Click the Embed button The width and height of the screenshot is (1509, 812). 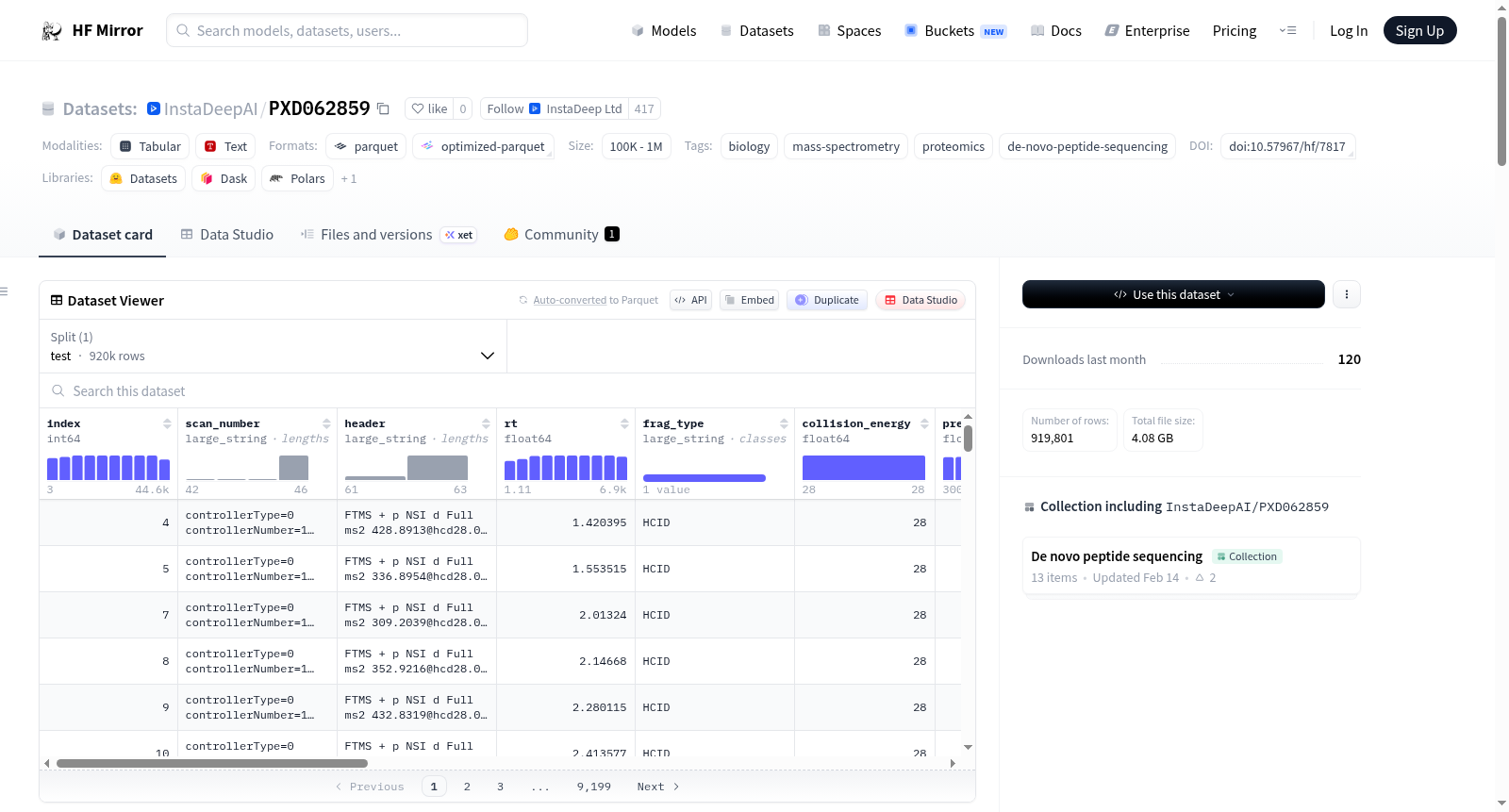pos(749,300)
